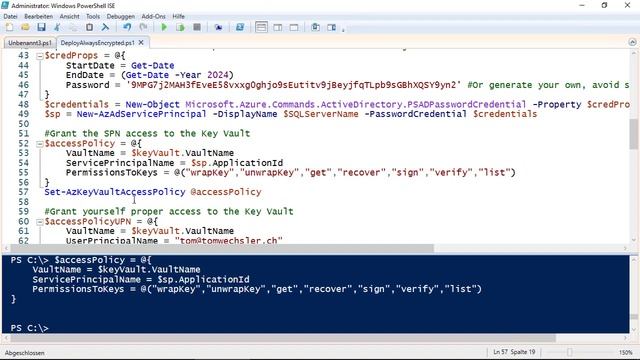640x360 pixels.
Task: Redo the last edit
Action: click(x=143, y=27)
